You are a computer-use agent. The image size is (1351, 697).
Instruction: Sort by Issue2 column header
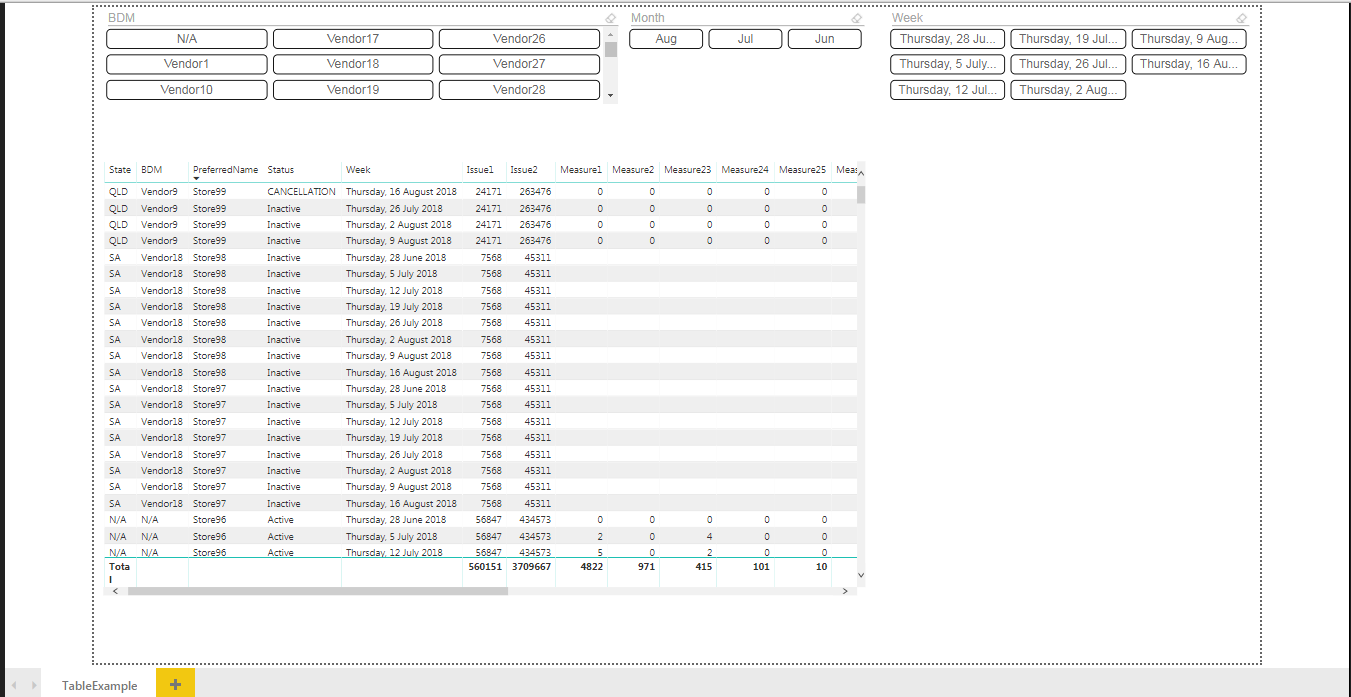[x=524, y=170]
